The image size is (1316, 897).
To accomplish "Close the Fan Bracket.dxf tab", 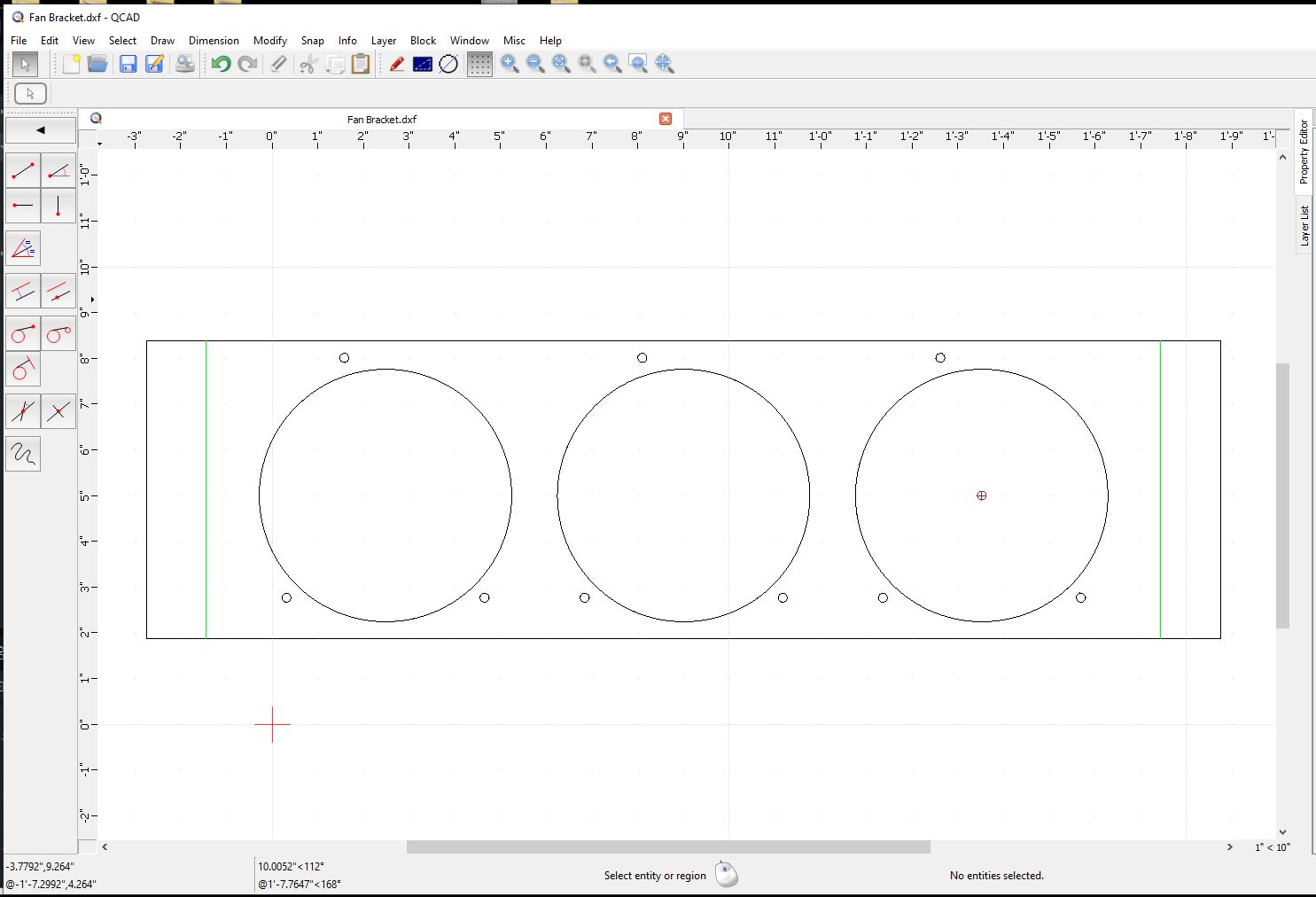I will click(666, 119).
